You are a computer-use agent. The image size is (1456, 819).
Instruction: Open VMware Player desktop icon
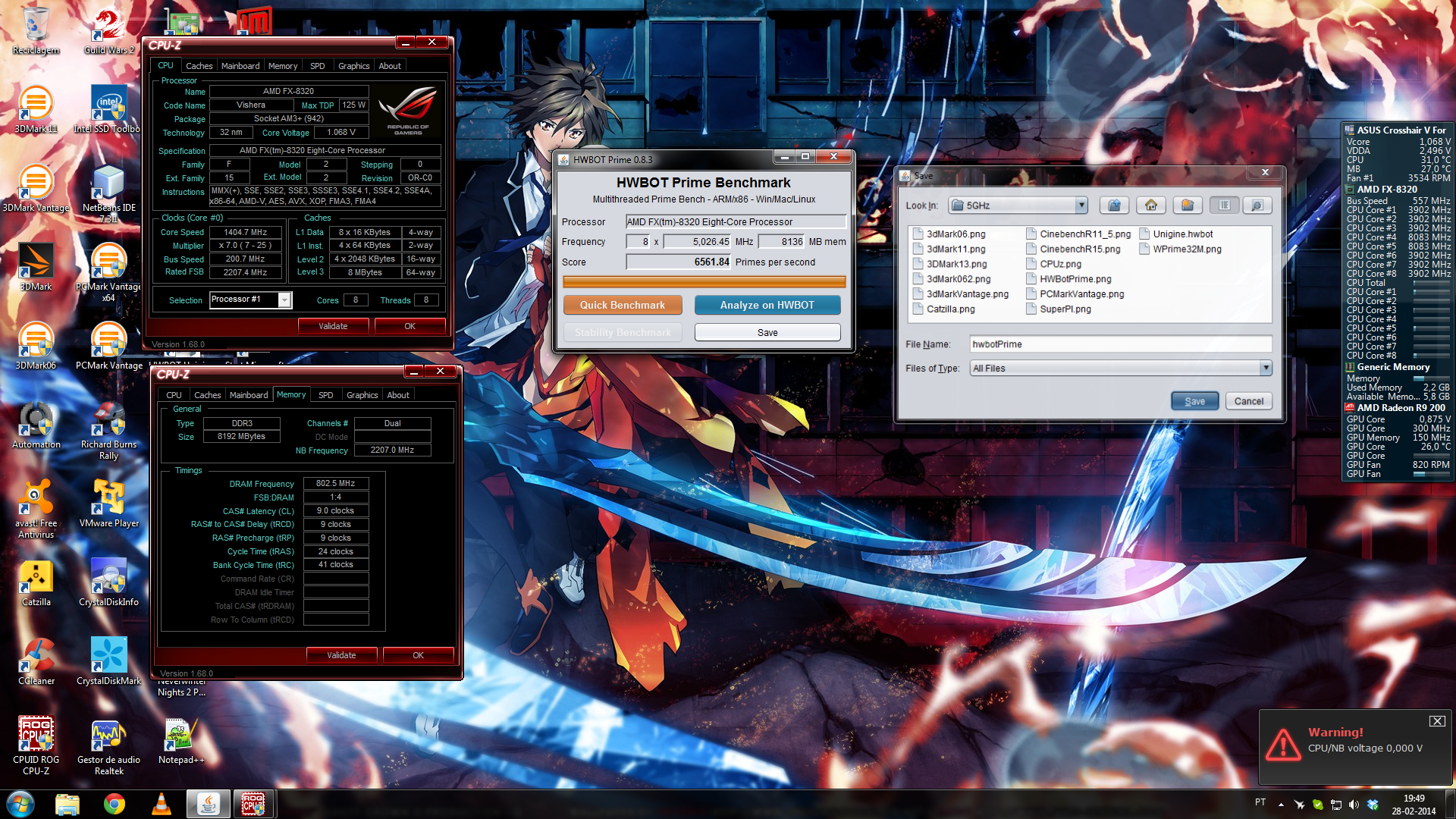[x=108, y=504]
